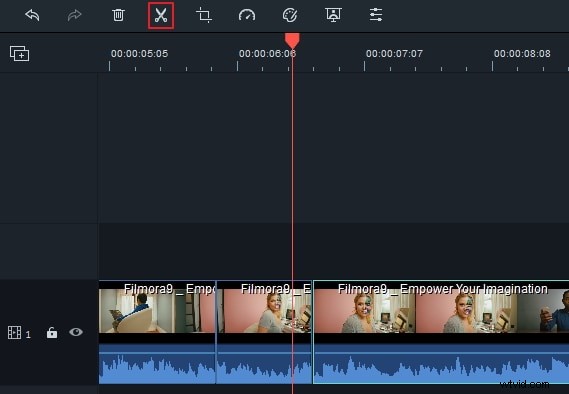Open the Edit adjustment sliders icon
This screenshot has width=569, height=394.
(376, 15)
